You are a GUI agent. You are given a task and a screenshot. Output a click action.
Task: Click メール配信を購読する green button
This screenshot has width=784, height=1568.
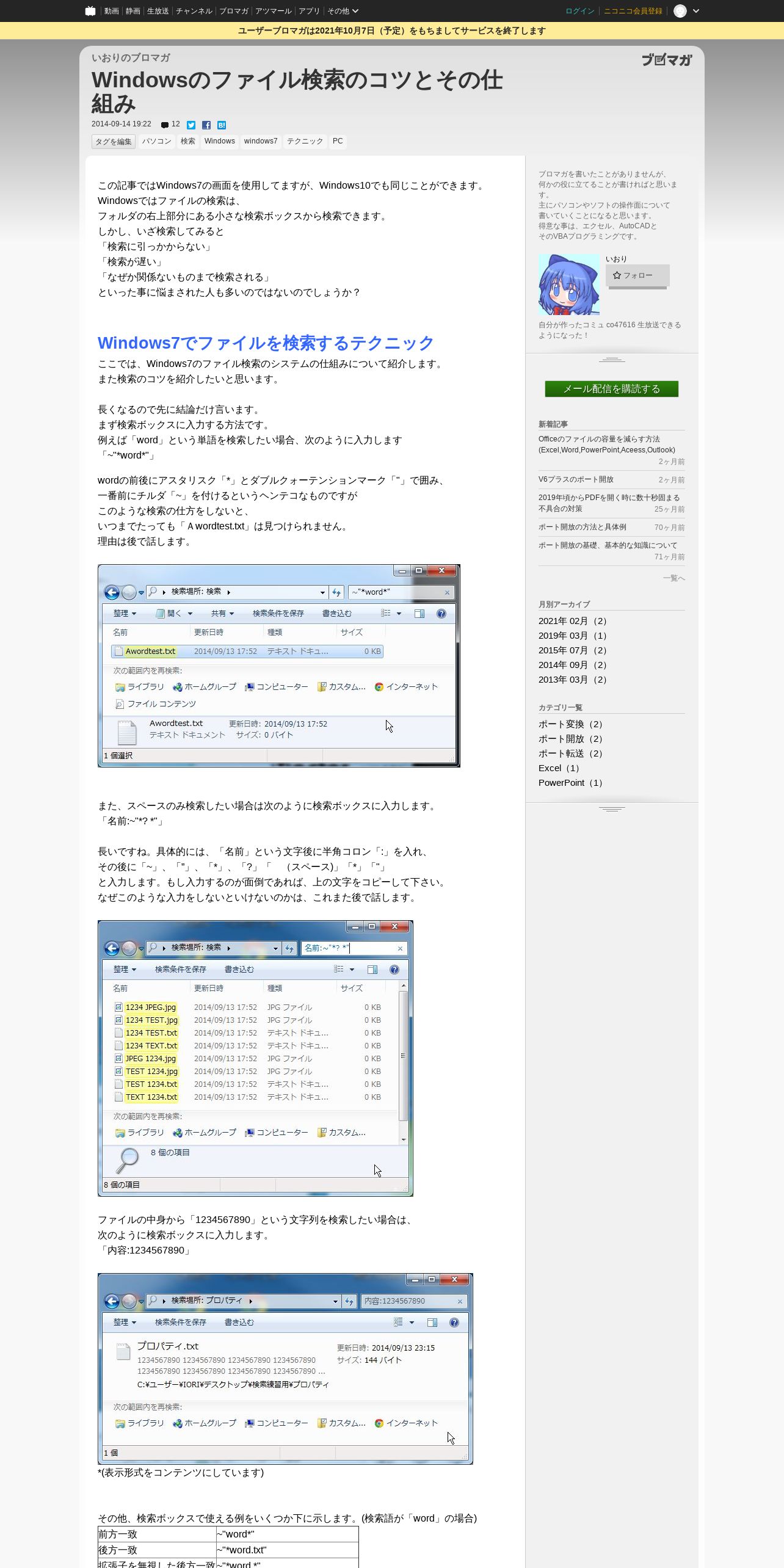click(612, 389)
